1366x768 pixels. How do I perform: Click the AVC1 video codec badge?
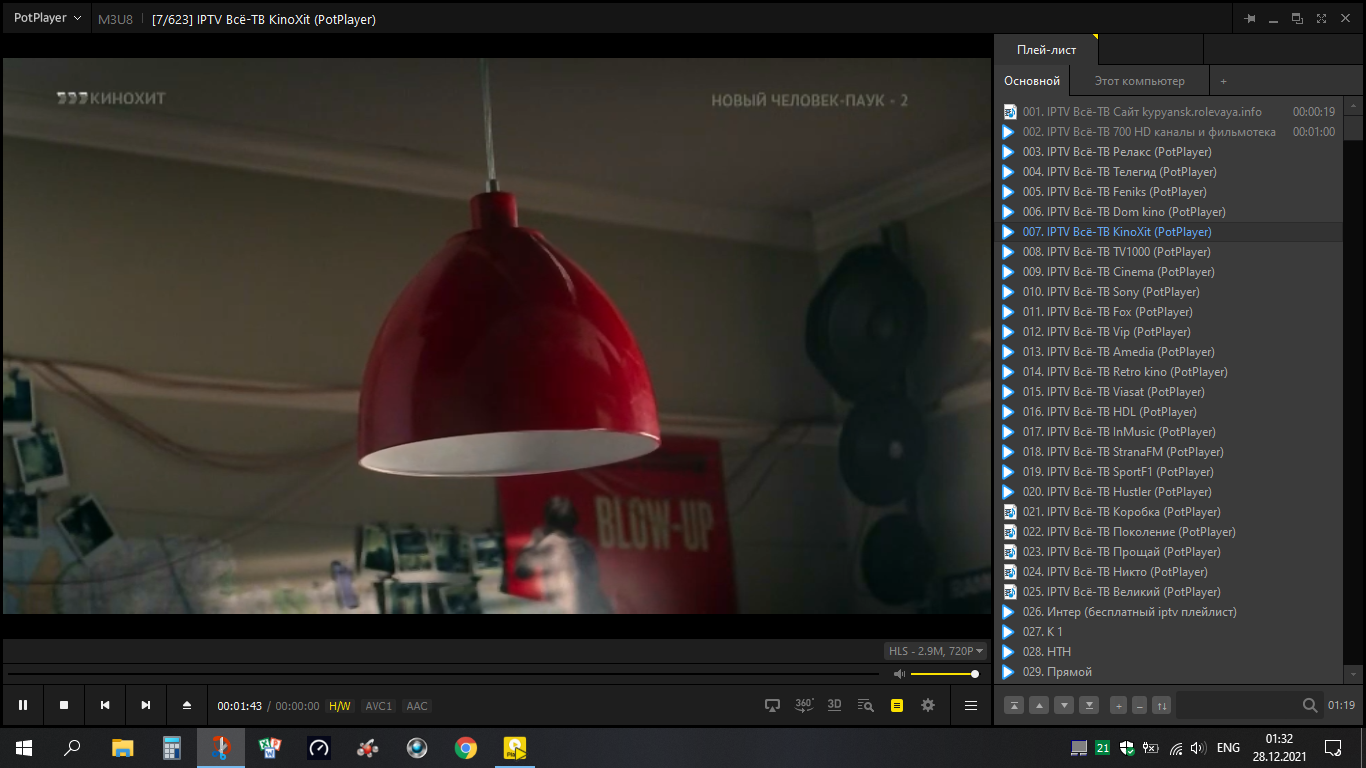coord(379,706)
